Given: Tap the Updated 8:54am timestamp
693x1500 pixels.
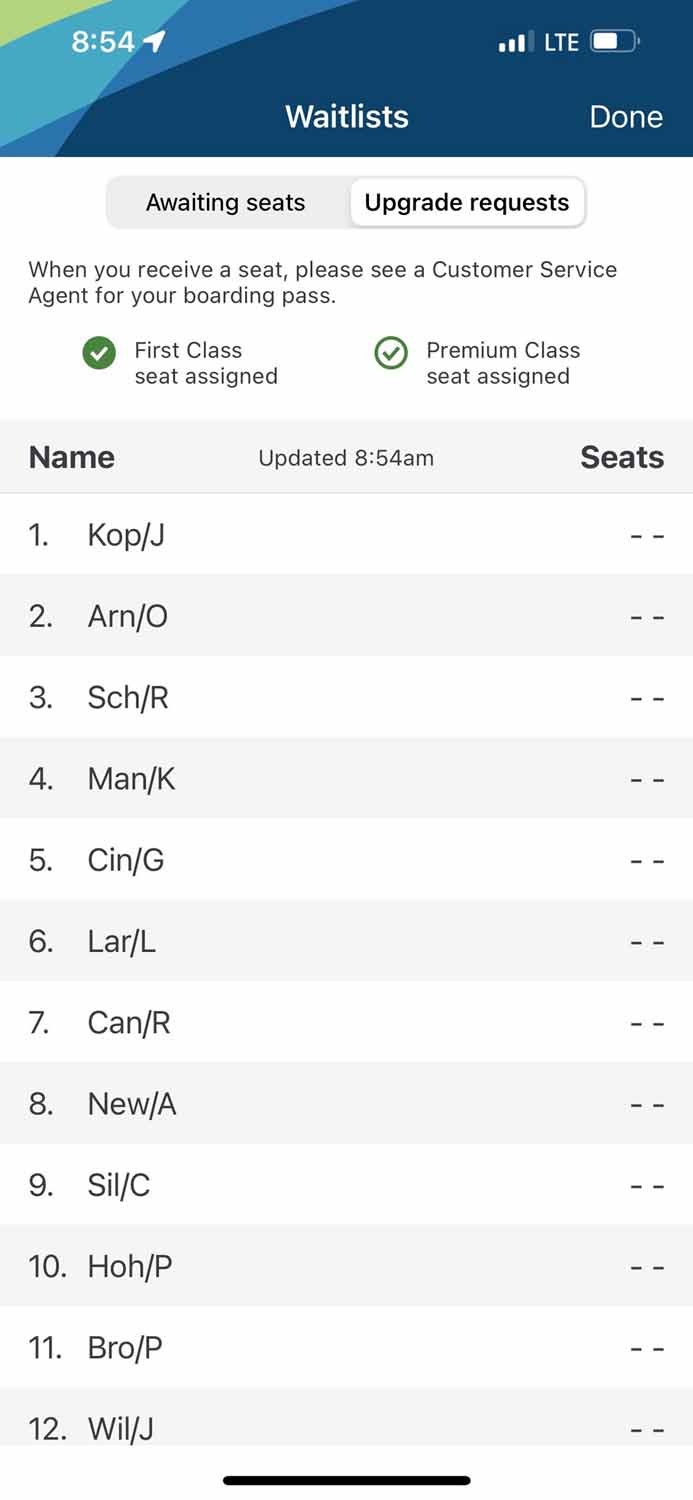Looking at the screenshot, I should (x=346, y=458).
